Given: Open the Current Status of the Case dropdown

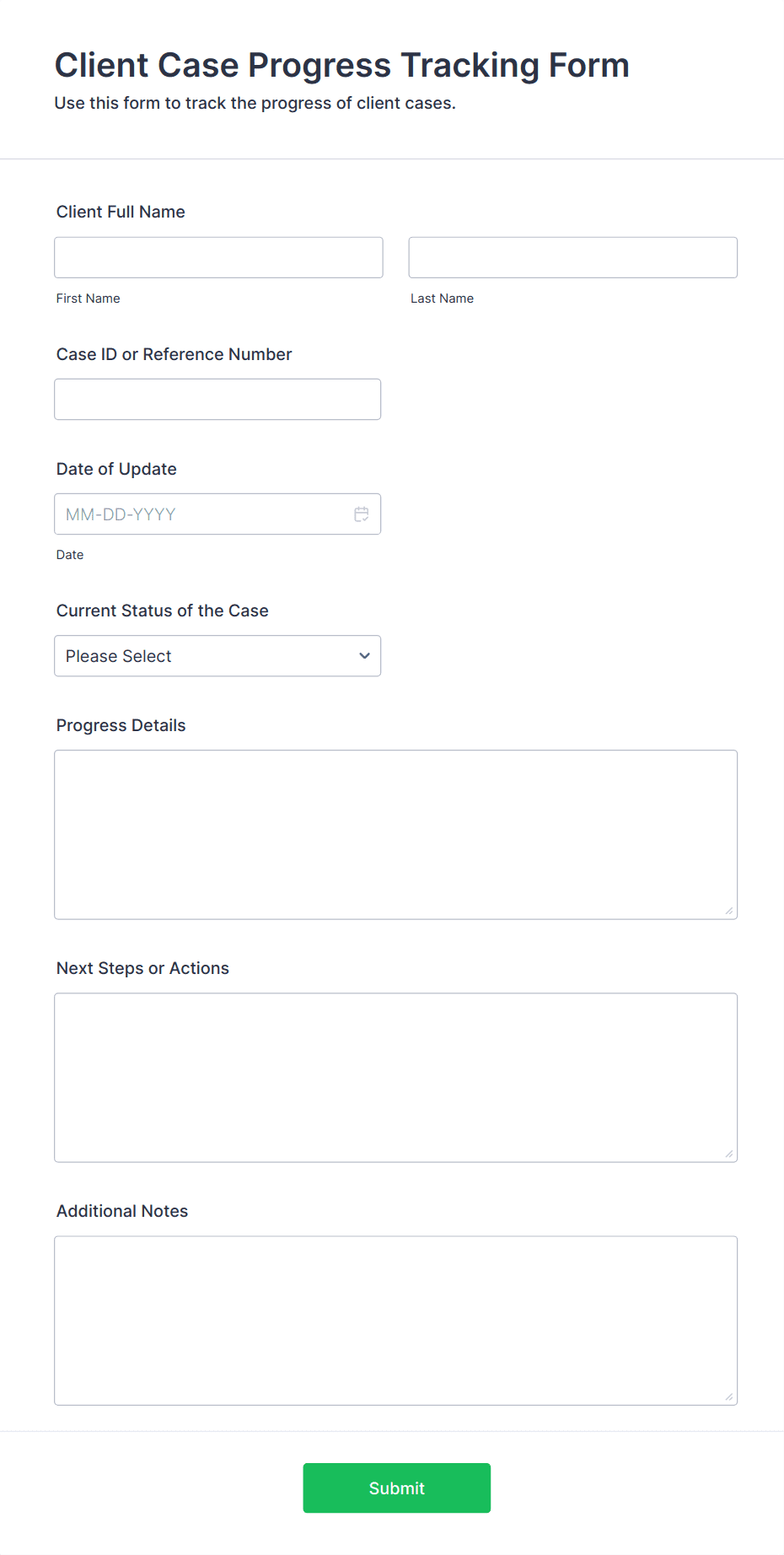Looking at the screenshot, I should [x=217, y=655].
